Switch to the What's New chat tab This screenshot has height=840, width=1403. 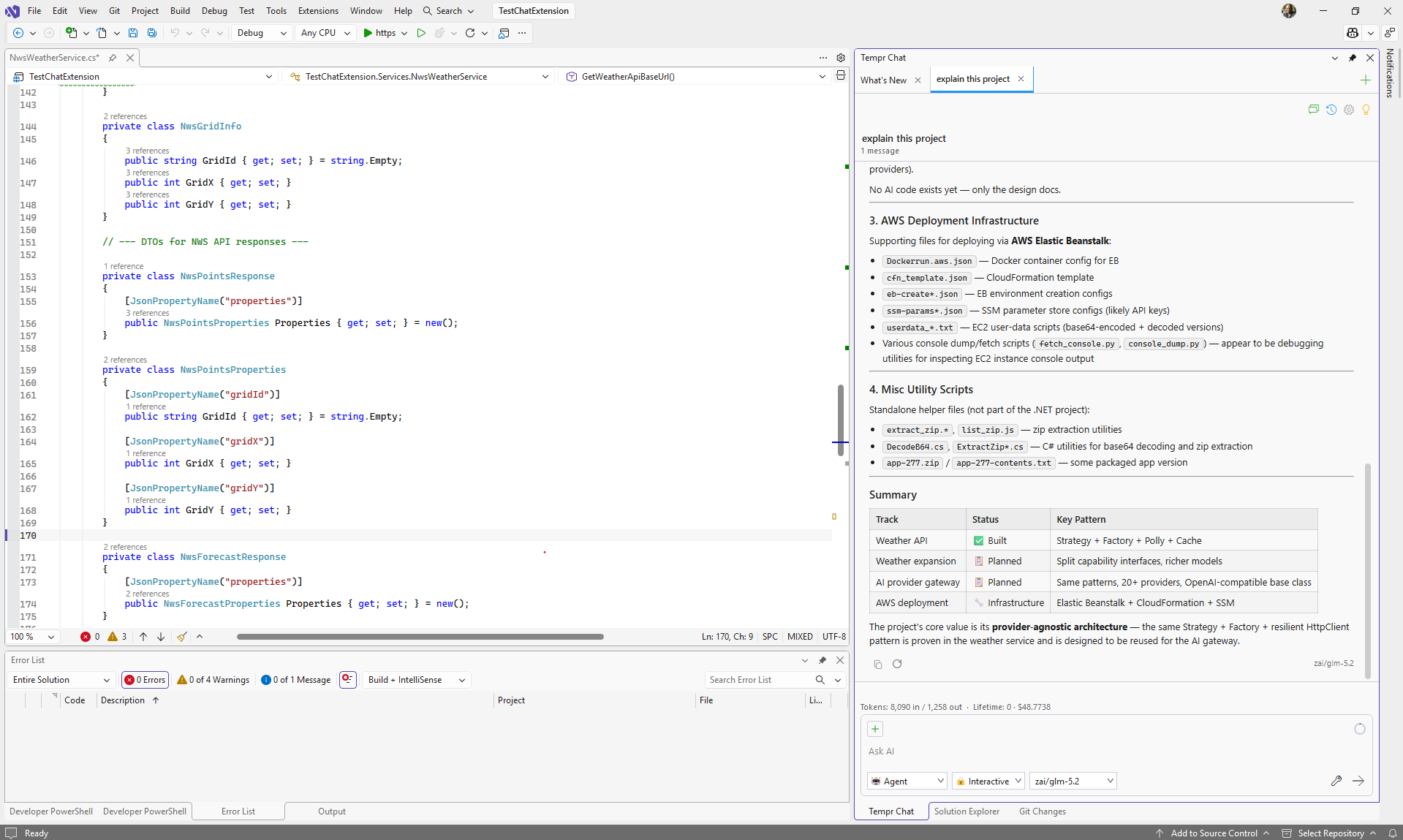click(x=883, y=80)
